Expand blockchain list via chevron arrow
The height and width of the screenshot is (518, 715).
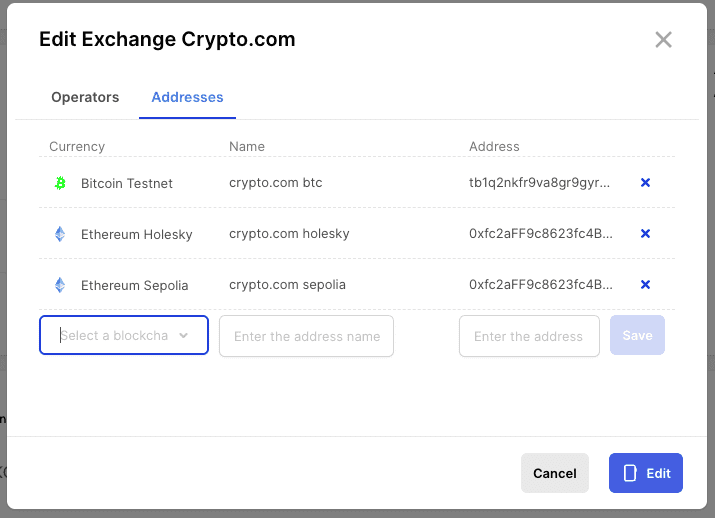183,336
